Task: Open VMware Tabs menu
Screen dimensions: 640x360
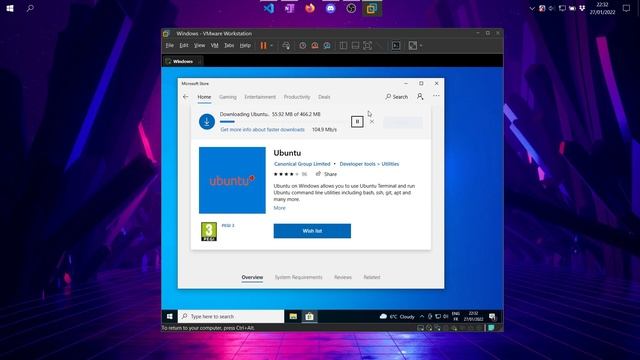Action: pyautogui.click(x=229, y=45)
